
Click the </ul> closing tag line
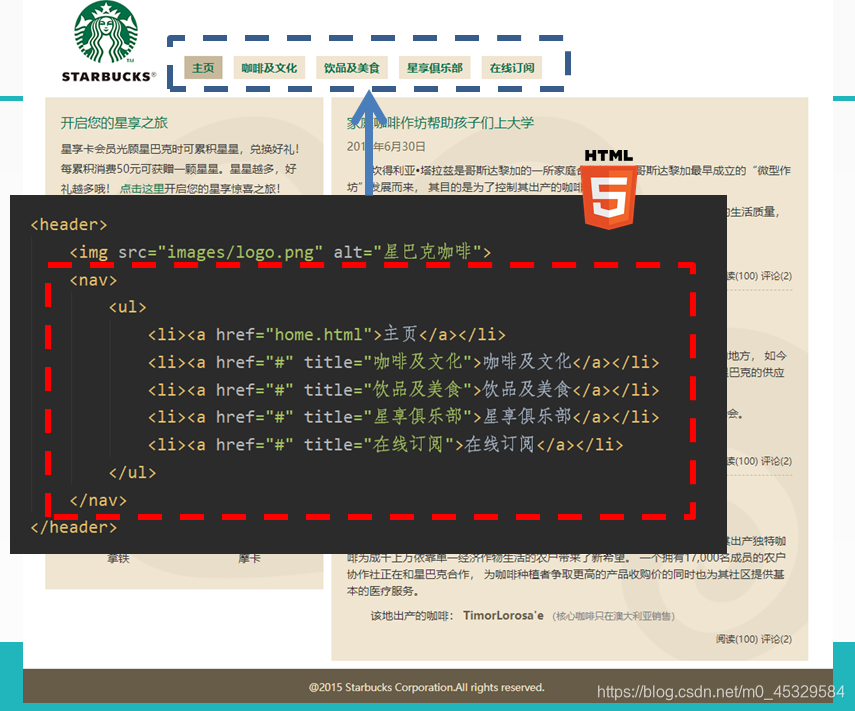[133, 472]
